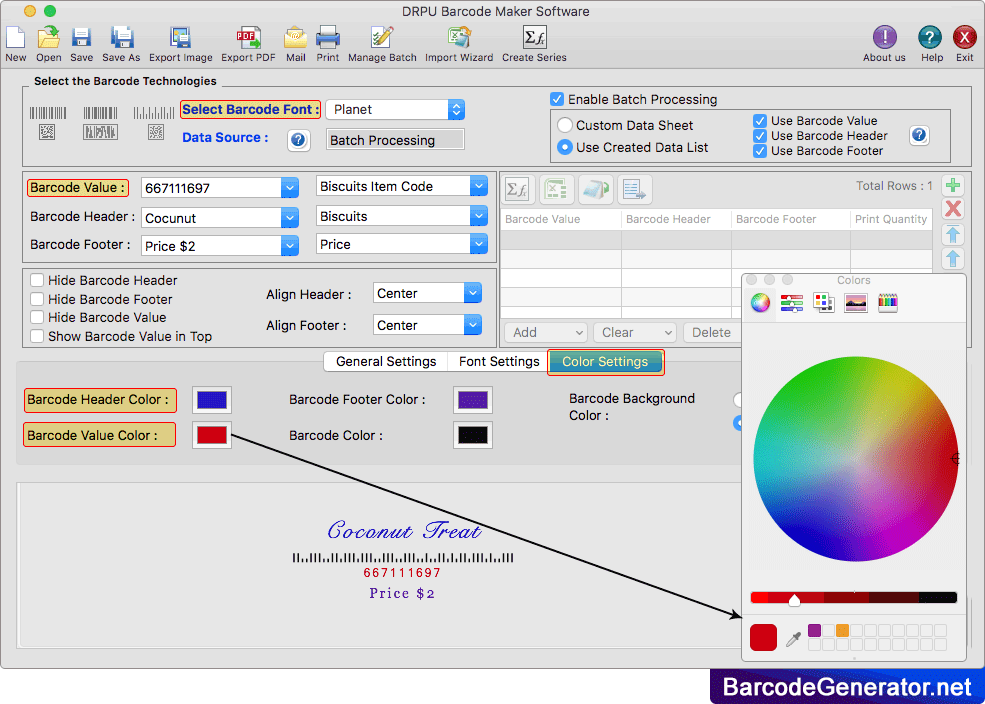
Task: Click the Excel import icon above table
Action: [x=557, y=190]
